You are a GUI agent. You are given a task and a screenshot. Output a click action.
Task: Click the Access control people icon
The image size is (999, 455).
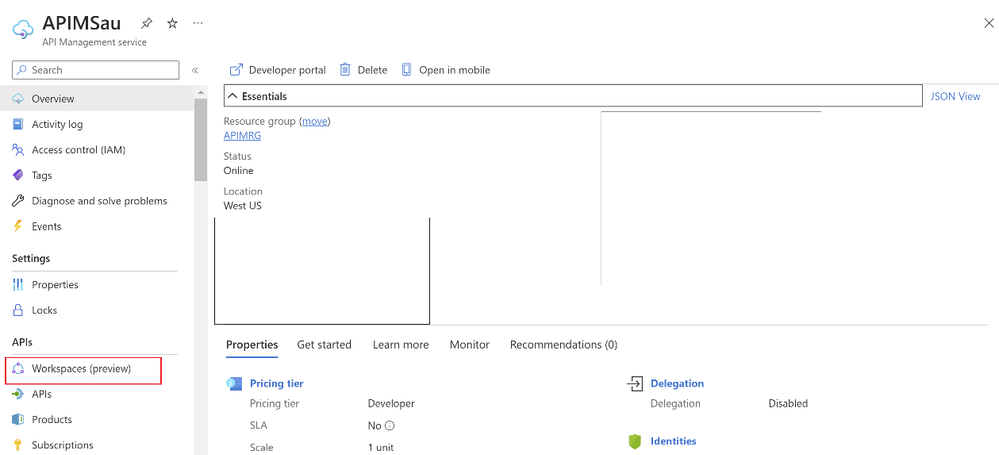point(18,150)
